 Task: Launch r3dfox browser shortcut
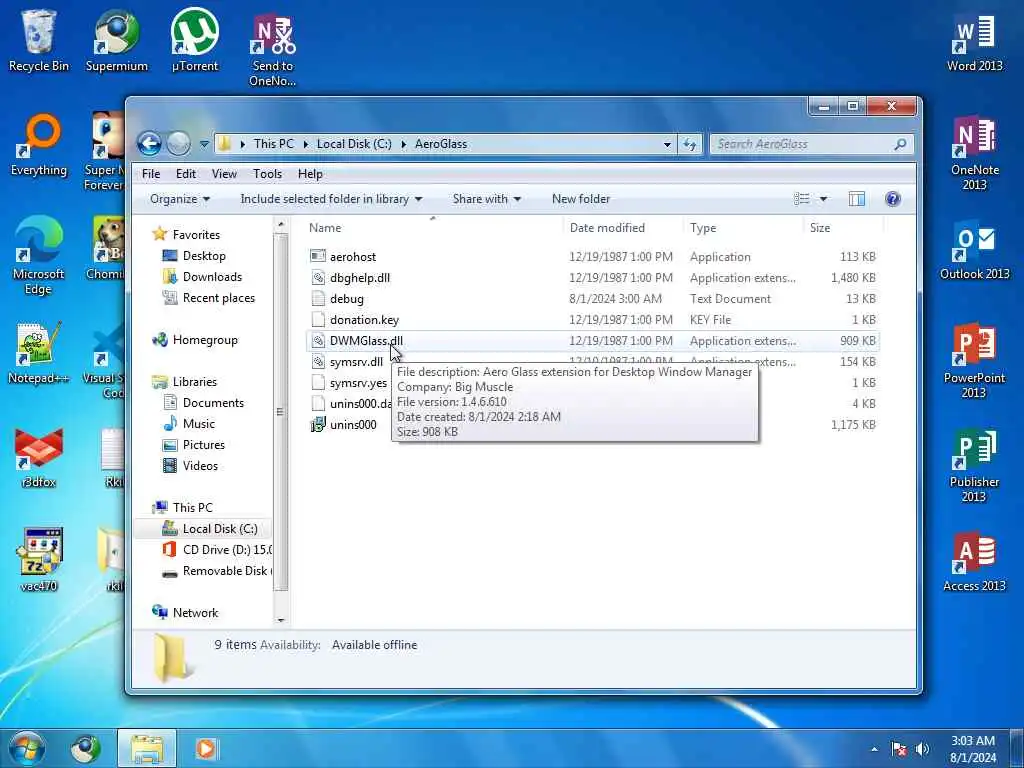point(39,457)
